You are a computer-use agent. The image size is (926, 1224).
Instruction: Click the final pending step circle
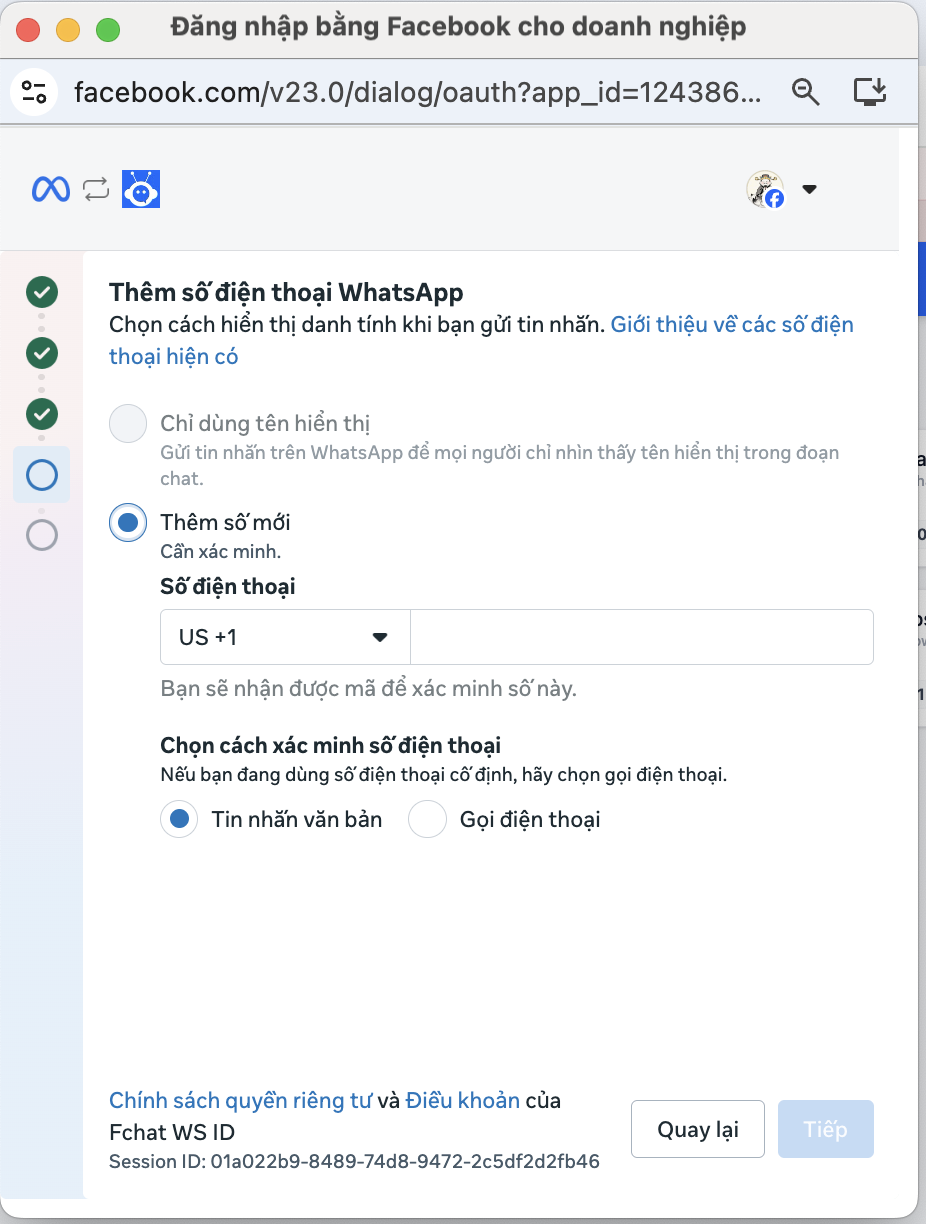pos(42,535)
